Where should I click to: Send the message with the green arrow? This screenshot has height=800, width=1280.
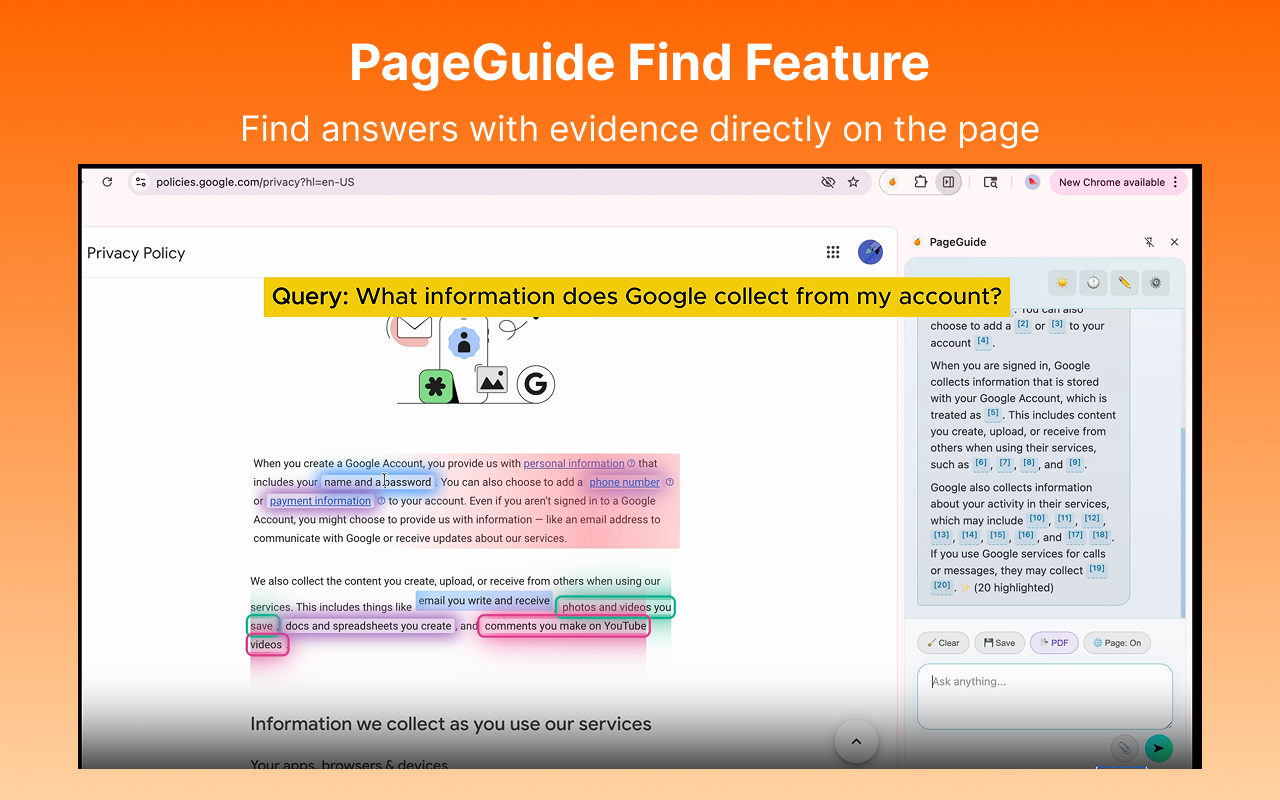tap(1159, 748)
